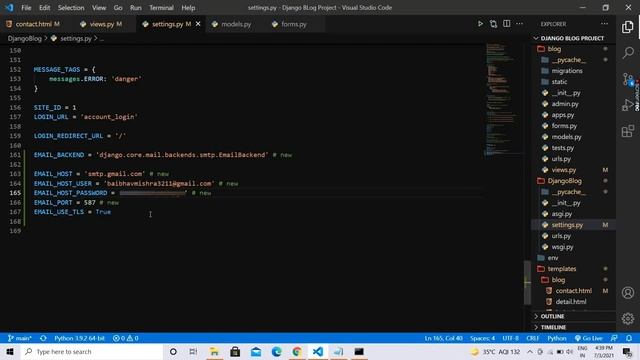Screen dimensions: 640x360
Task: Open Microsoft Store from taskbar
Action: (235, 351)
